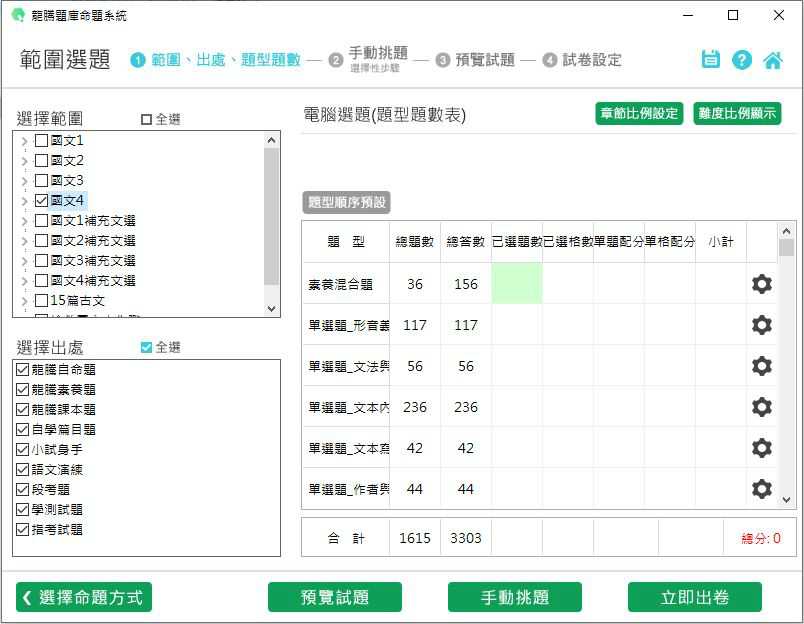Screen dimensions: 804x624
Task: Open 章節比例設定 button
Action: tap(639, 113)
